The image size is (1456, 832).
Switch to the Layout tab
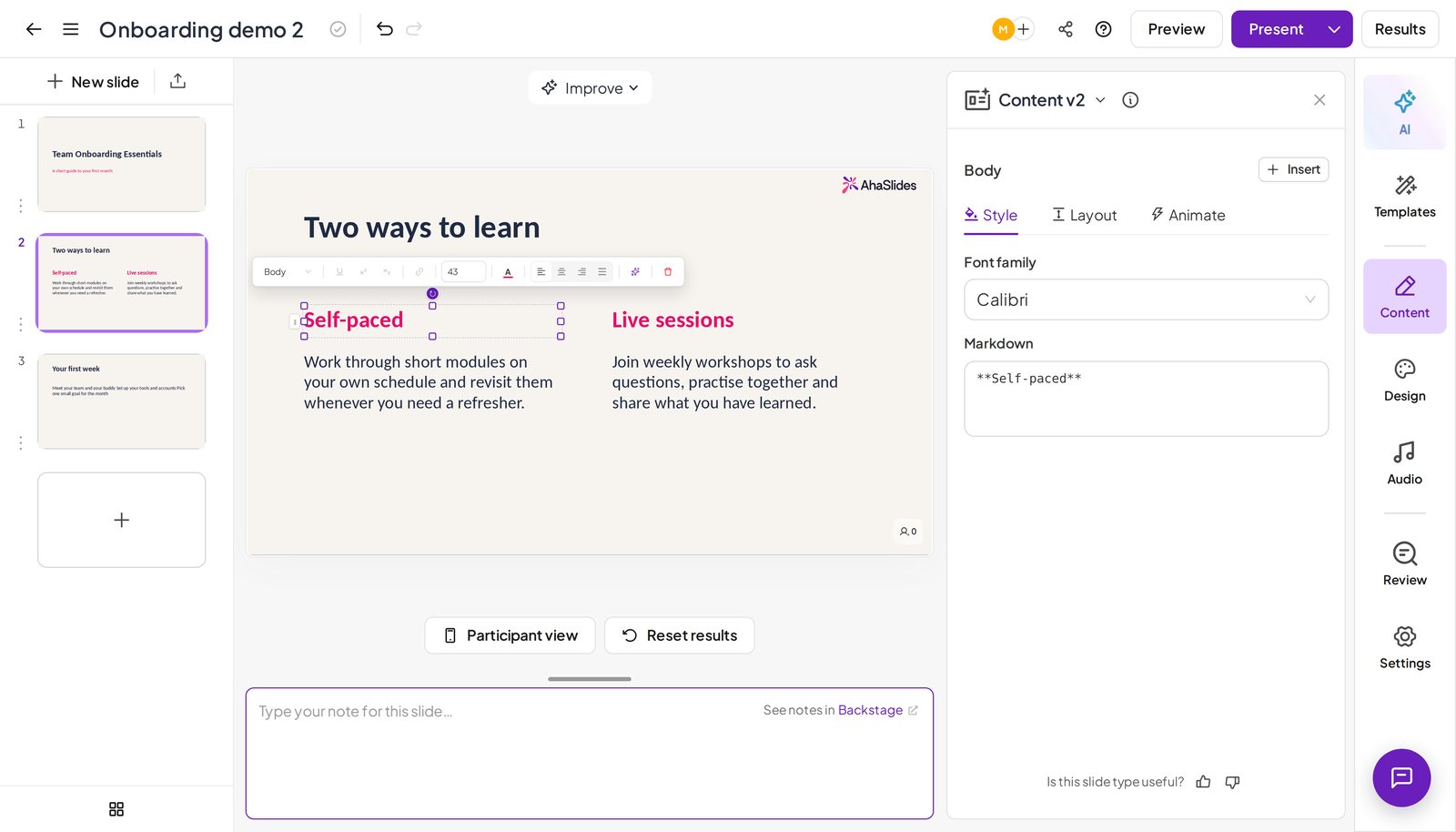1084,216
